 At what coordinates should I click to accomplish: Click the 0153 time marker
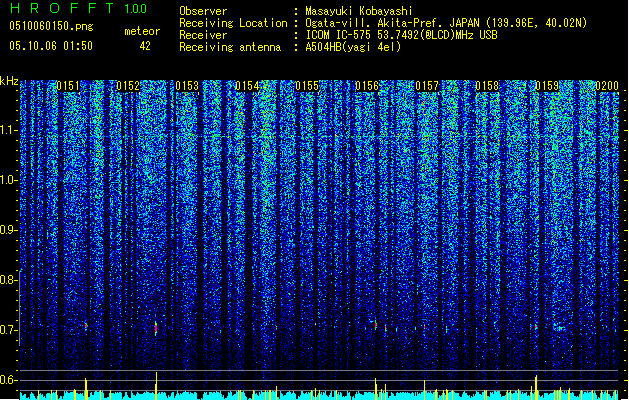(187, 86)
